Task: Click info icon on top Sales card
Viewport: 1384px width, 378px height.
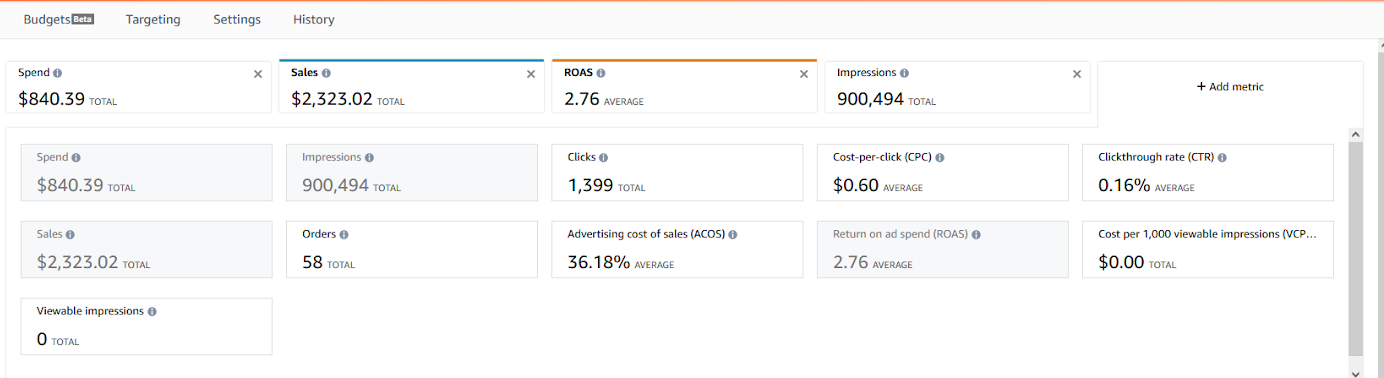Action: coord(326,73)
